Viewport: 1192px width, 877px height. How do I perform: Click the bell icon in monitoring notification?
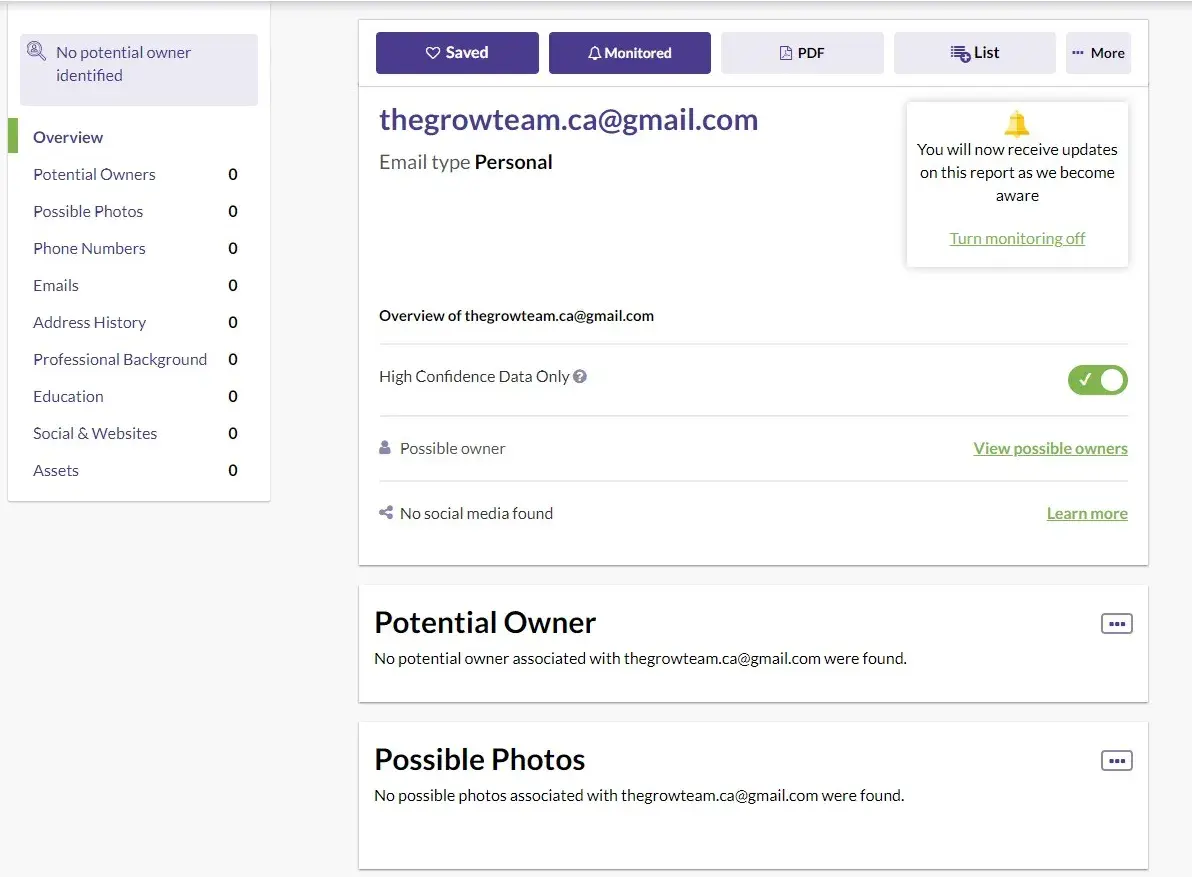tap(1017, 124)
